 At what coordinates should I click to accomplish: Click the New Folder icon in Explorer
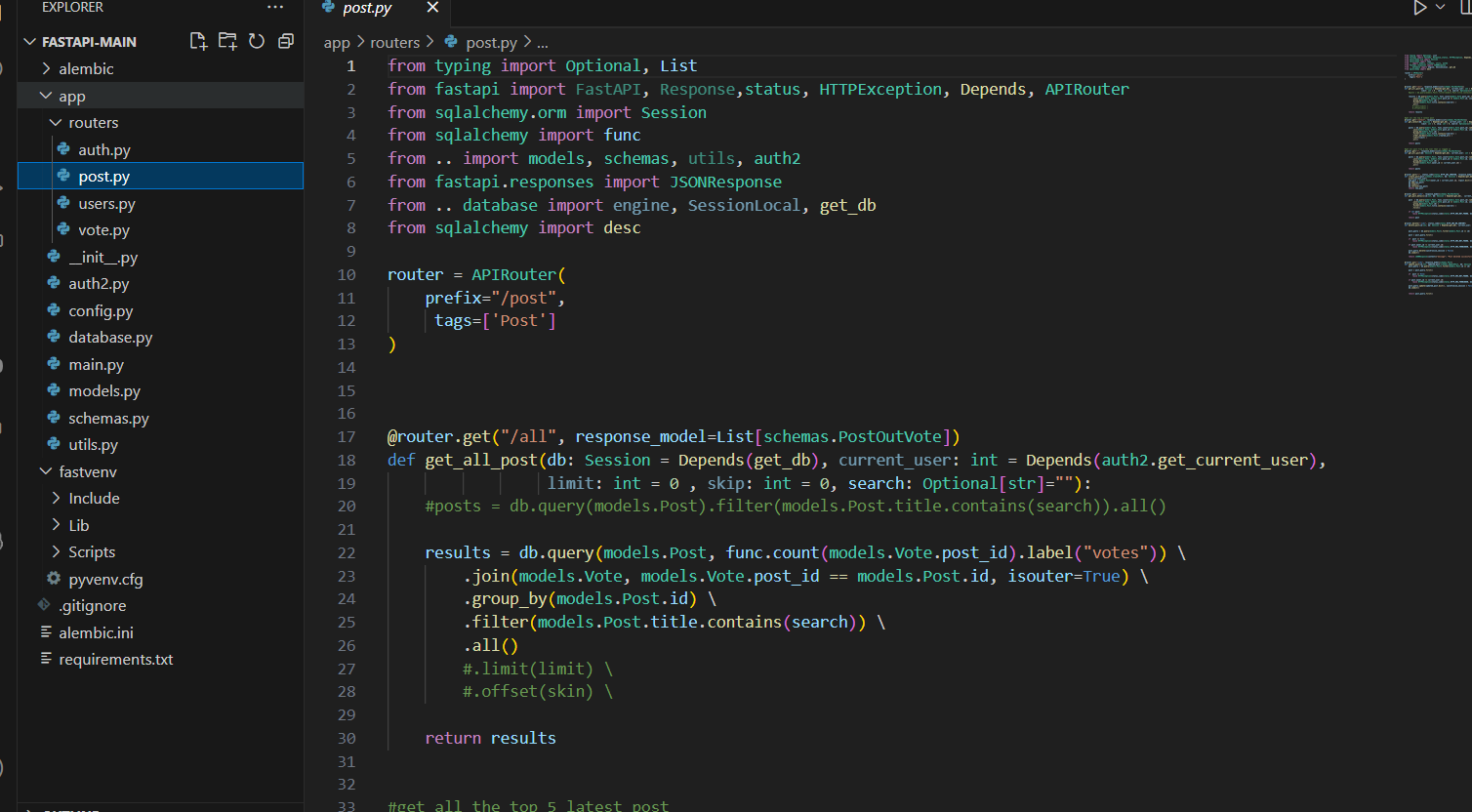tap(227, 41)
